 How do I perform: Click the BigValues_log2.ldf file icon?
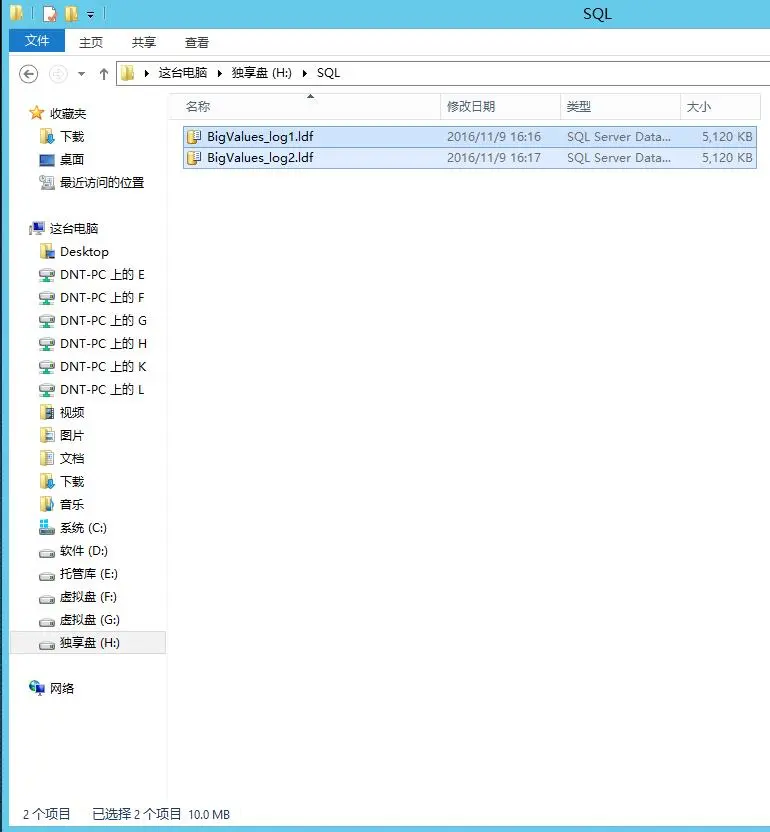[194, 158]
